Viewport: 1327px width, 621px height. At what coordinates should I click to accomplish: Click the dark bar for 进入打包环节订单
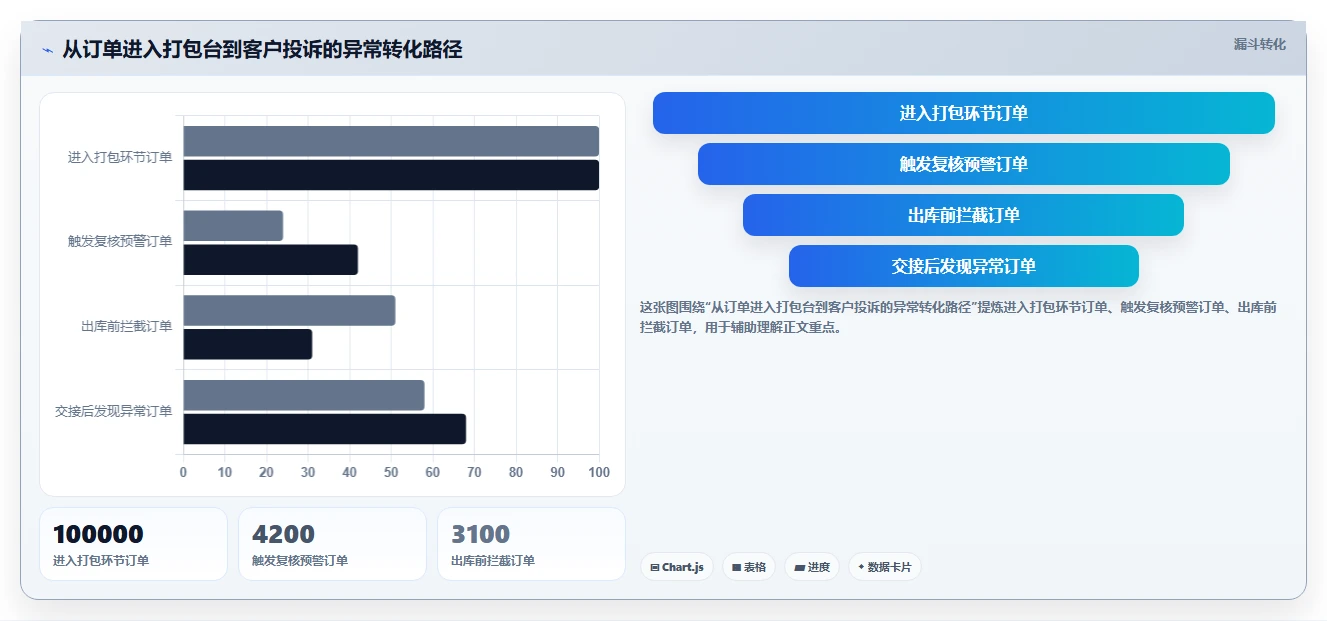[x=391, y=175]
